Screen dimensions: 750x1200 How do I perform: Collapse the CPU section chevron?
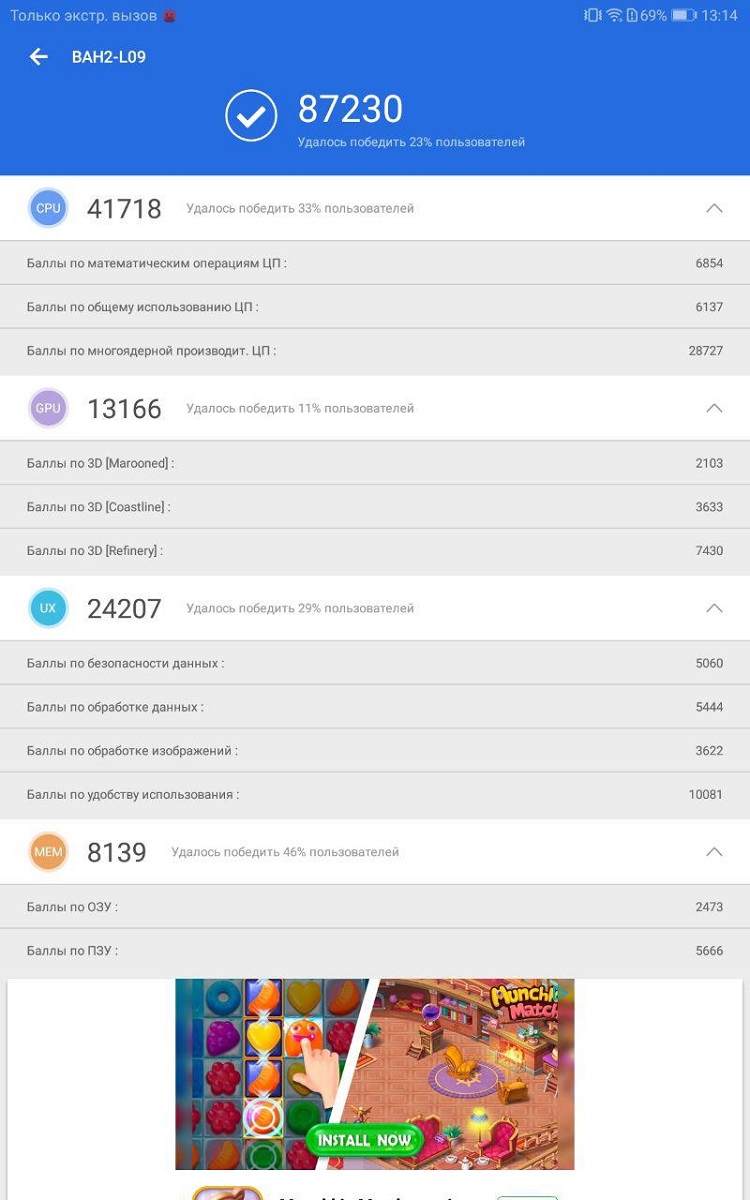point(714,208)
